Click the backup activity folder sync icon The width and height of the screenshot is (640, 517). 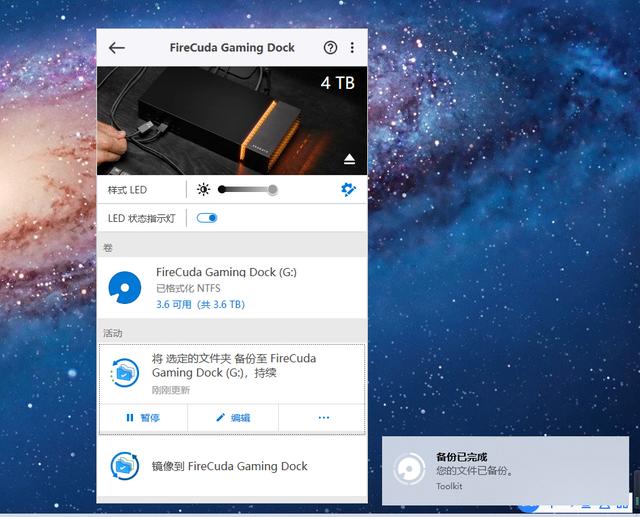pos(125,372)
